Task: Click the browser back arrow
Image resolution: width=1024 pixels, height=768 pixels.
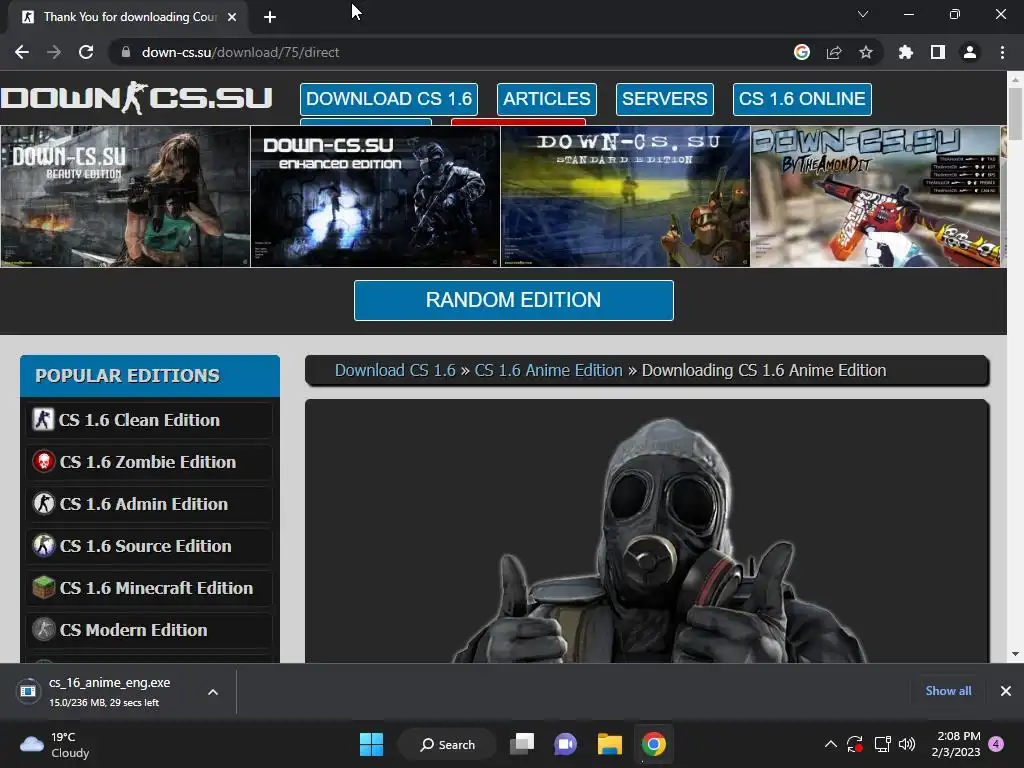Action: (22, 52)
